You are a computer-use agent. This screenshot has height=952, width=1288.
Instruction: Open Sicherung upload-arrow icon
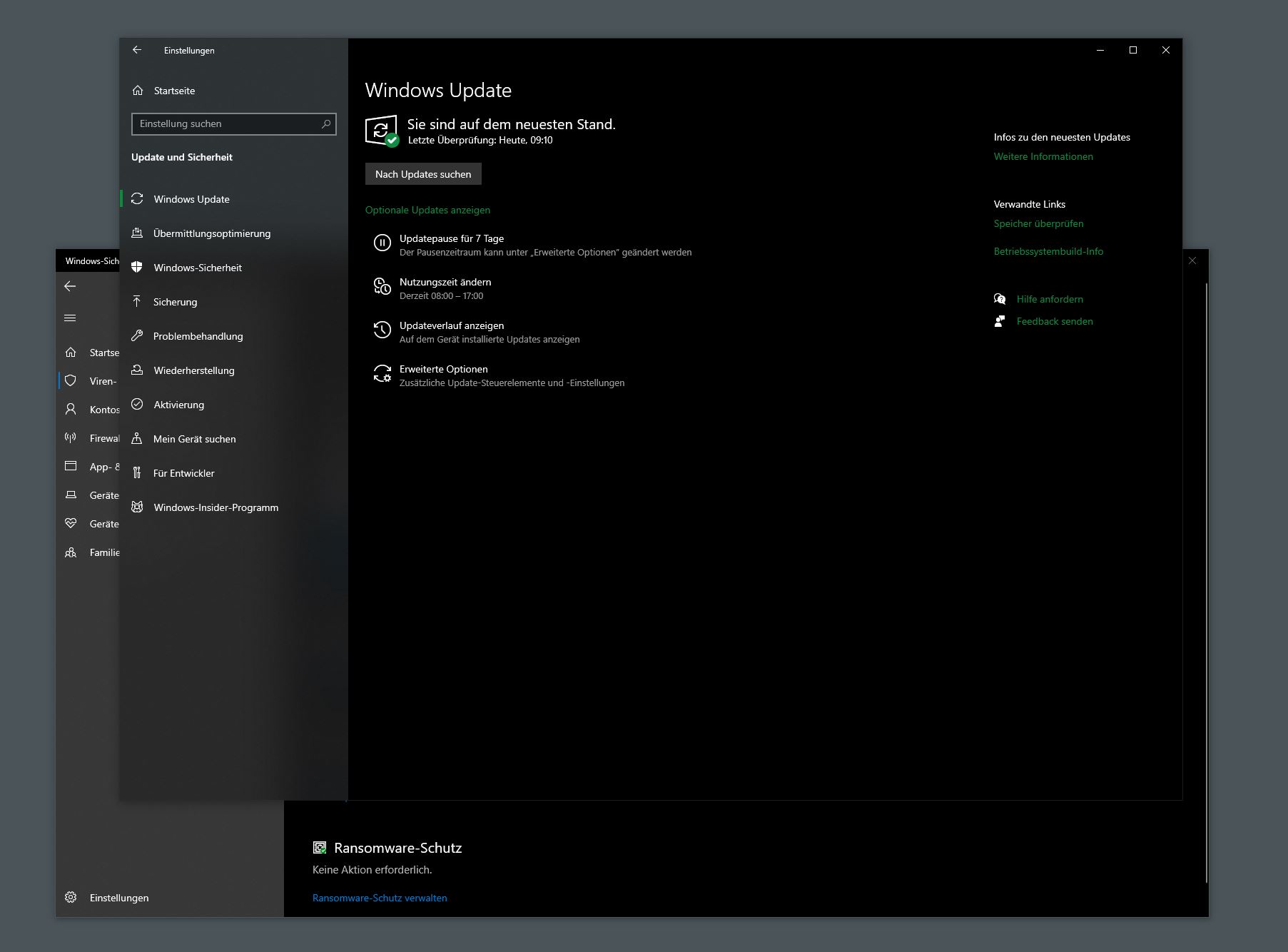tap(137, 302)
